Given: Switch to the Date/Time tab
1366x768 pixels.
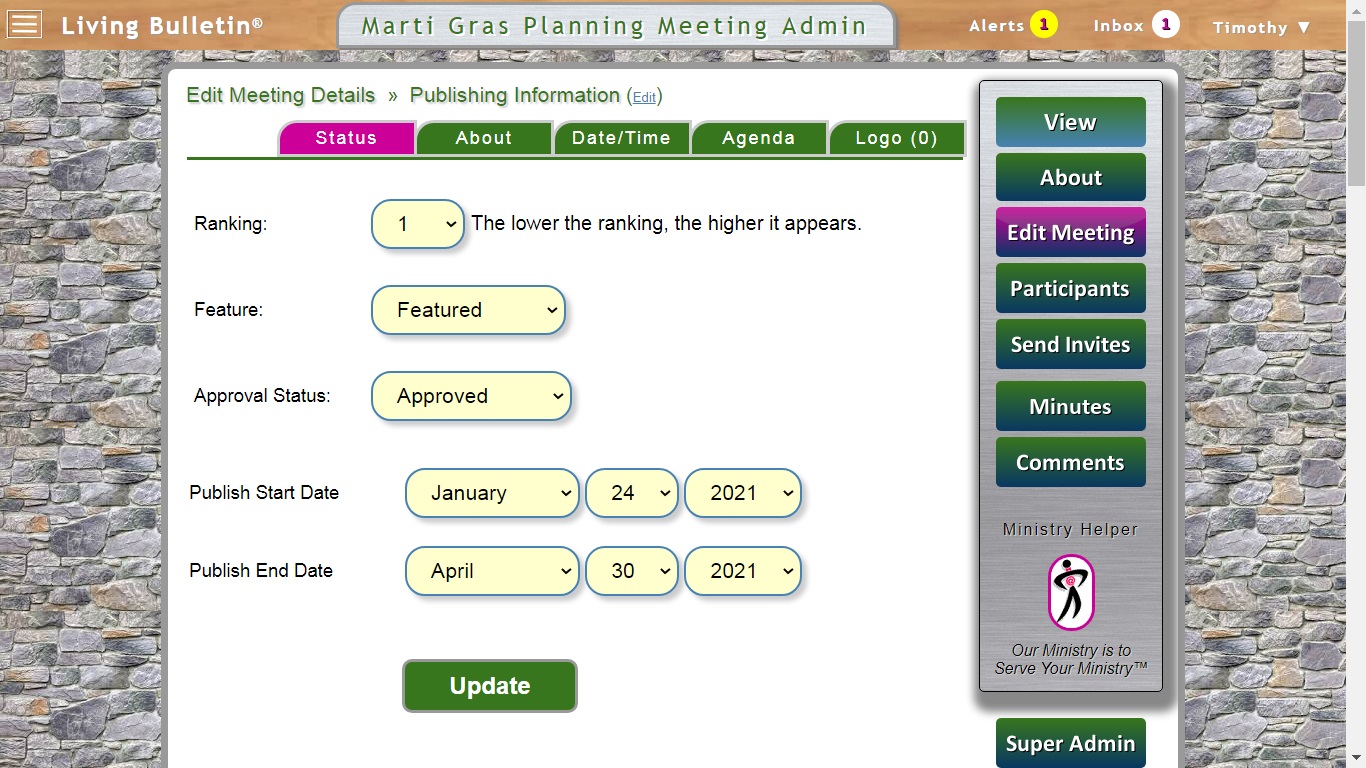Looking at the screenshot, I should tap(621, 138).
